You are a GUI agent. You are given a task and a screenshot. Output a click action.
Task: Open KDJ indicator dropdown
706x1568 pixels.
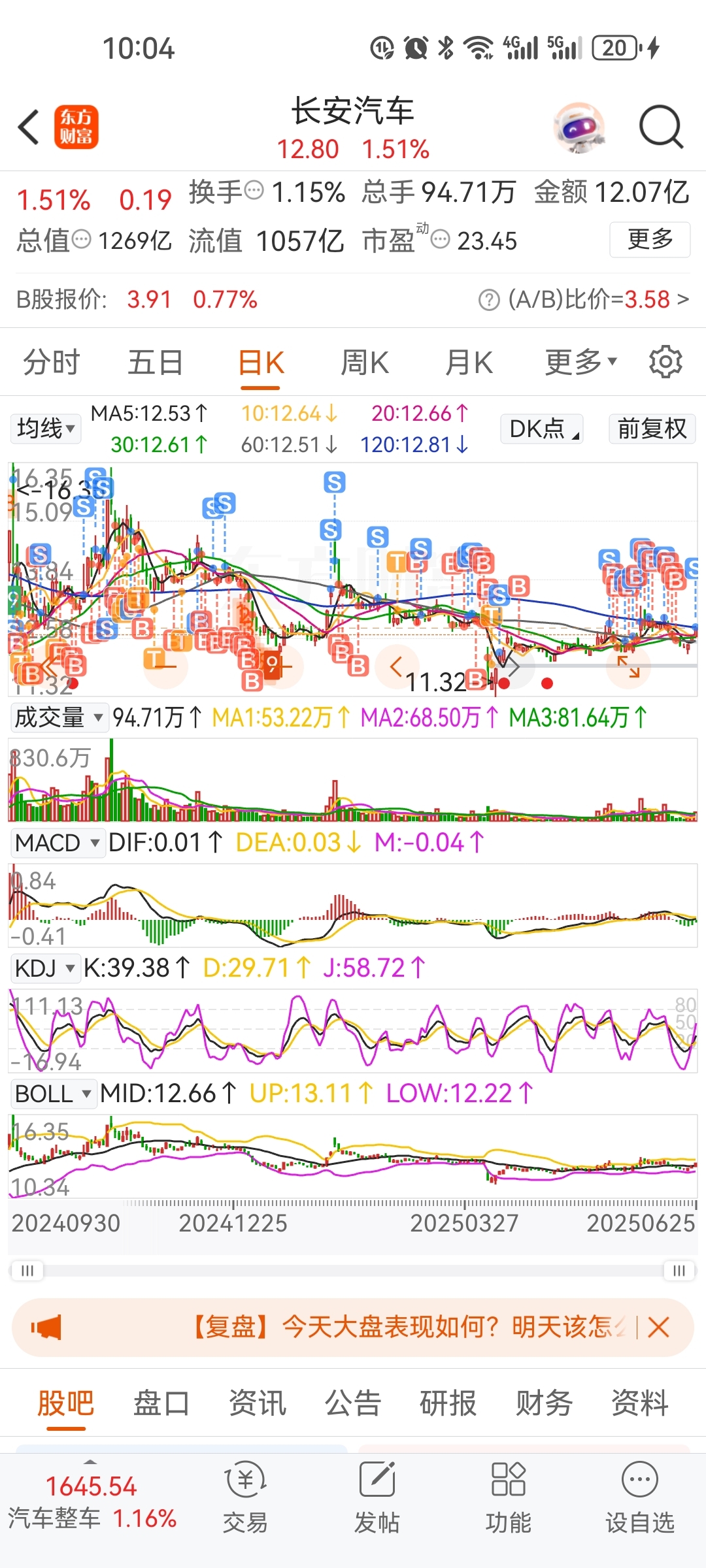pyautogui.click(x=45, y=968)
